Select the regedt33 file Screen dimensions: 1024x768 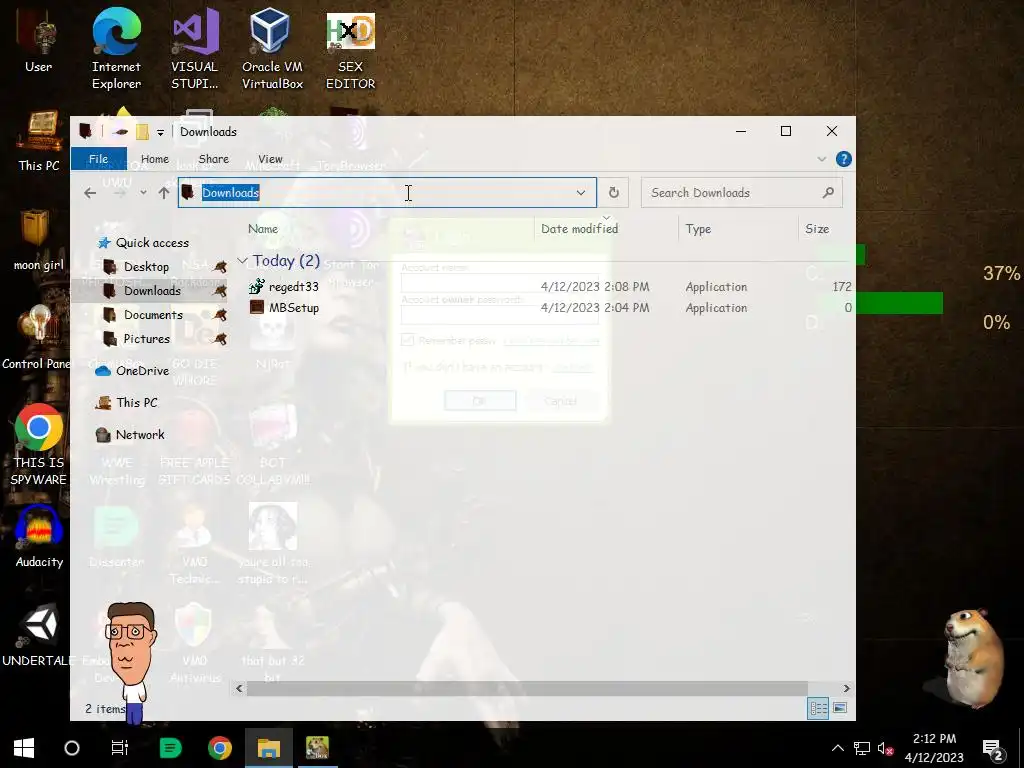293,287
